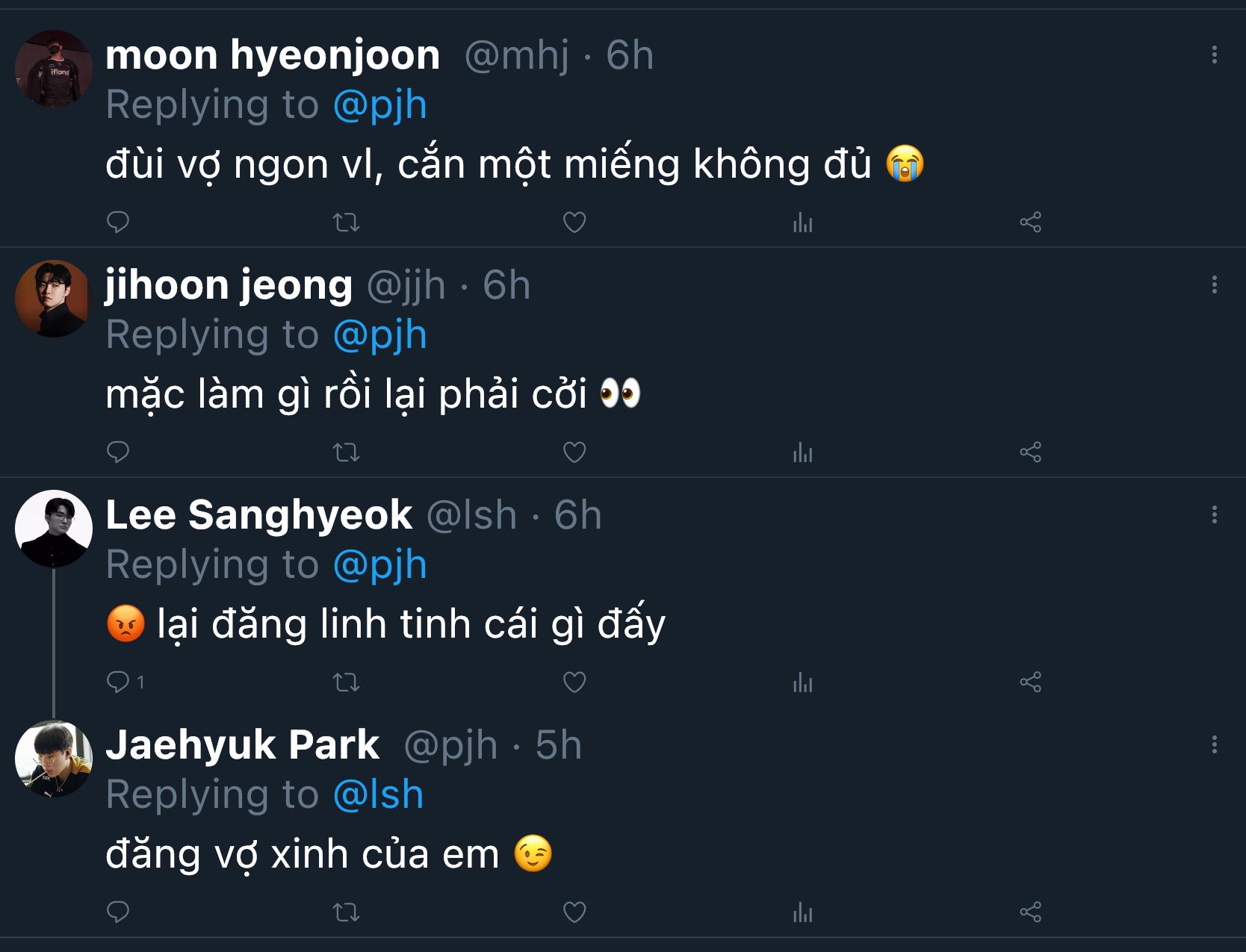Open Lee Sanghyeok's profile avatar
Image resolution: width=1246 pixels, height=952 pixels.
[54, 528]
